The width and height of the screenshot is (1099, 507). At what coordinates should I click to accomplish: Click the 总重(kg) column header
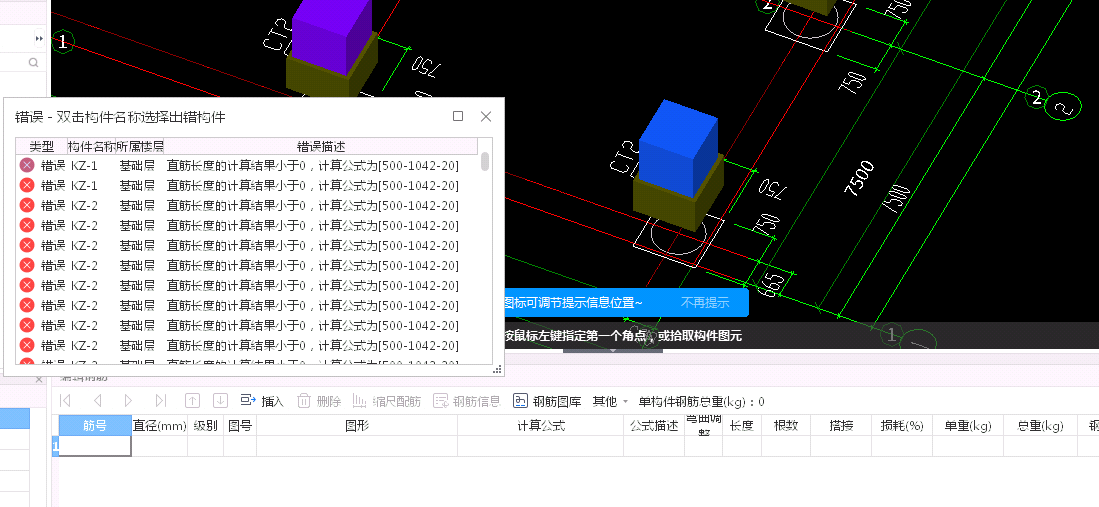(x=1041, y=425)
